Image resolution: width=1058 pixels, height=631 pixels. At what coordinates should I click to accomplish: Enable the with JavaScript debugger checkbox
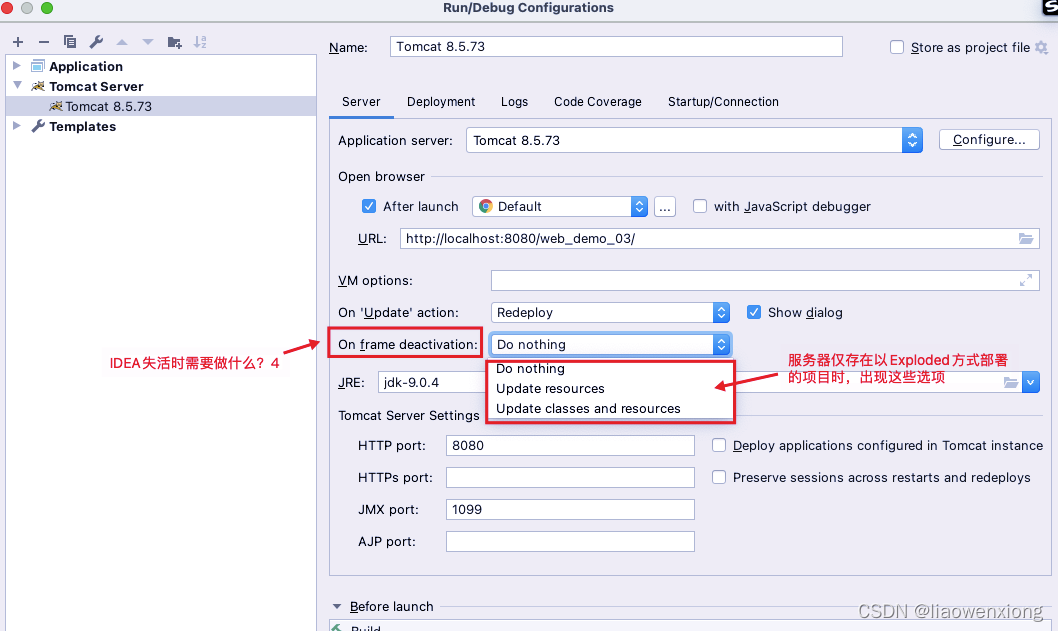[x=700, y=206]
